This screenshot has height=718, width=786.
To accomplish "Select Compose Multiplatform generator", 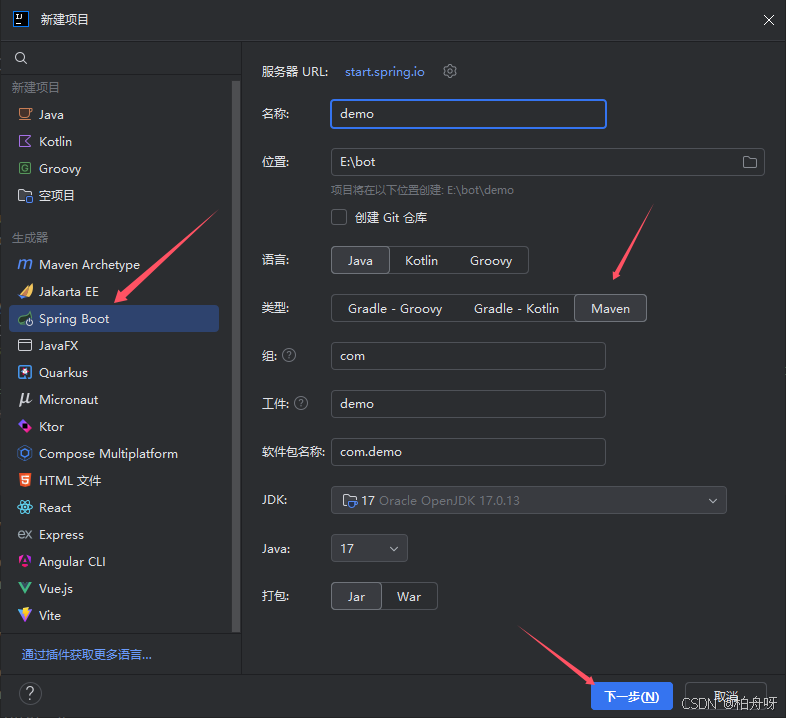I will [114, 453].
